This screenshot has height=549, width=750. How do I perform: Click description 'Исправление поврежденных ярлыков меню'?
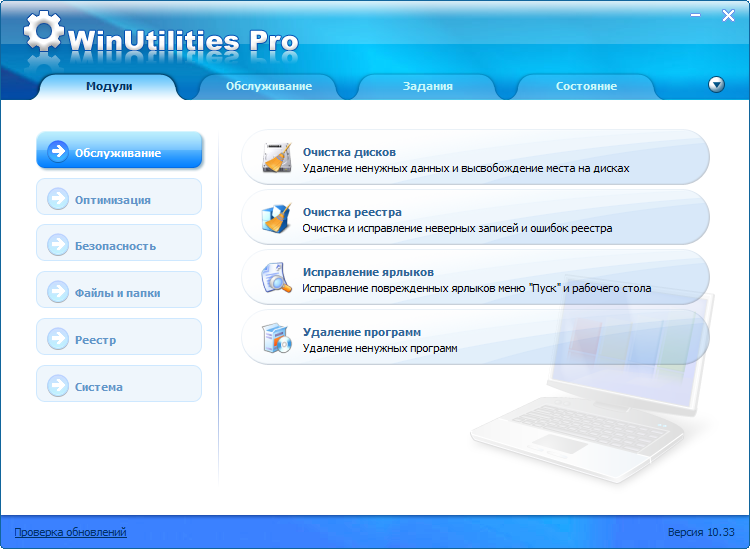pyautogui.click(x=476, y=288)
